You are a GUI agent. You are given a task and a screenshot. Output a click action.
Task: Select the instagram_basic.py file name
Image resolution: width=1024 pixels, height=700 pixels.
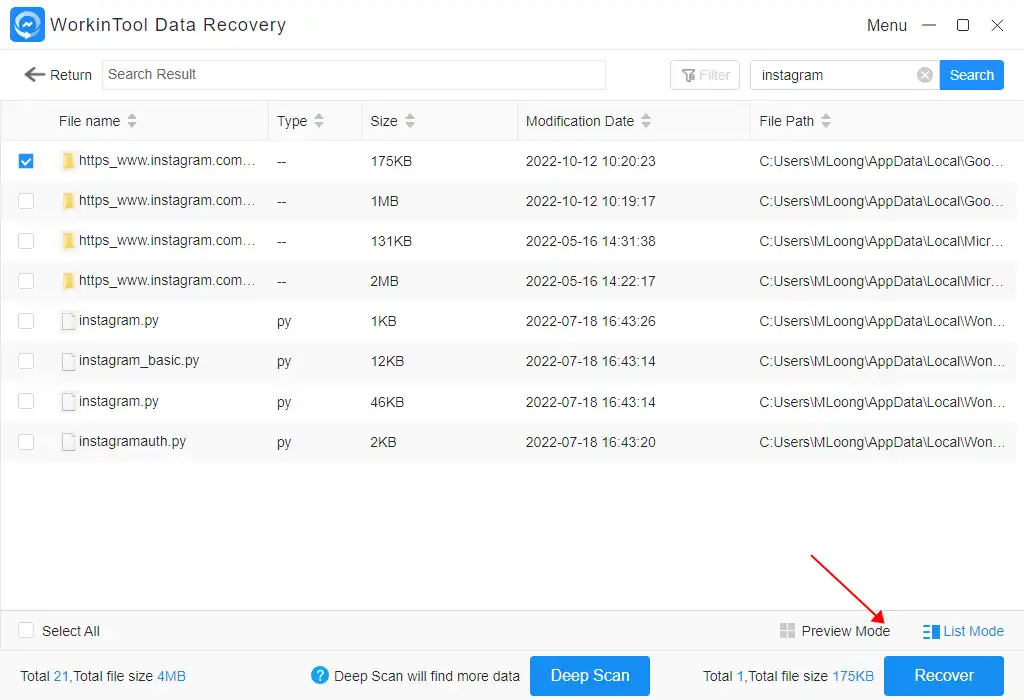point(139,360)
